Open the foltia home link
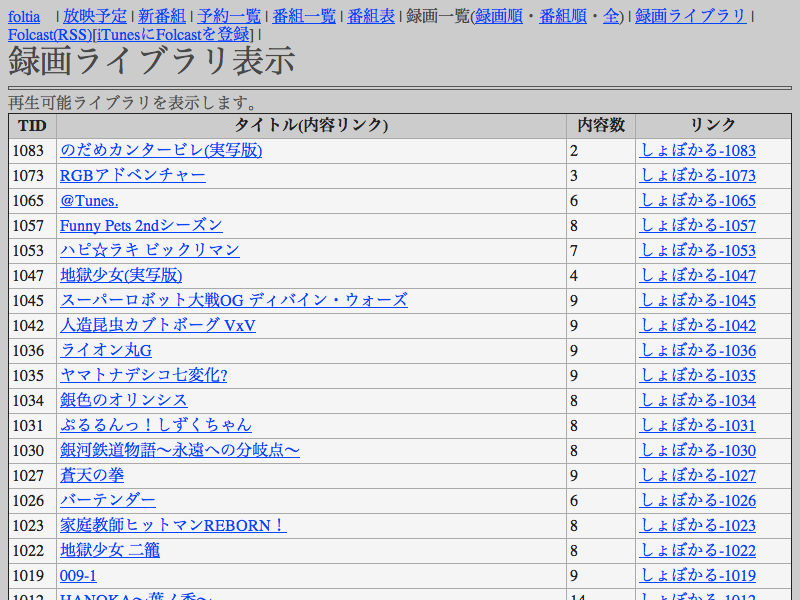Image resolution: width=800 pixels, height=600 pixels. [x=24, y=16]
